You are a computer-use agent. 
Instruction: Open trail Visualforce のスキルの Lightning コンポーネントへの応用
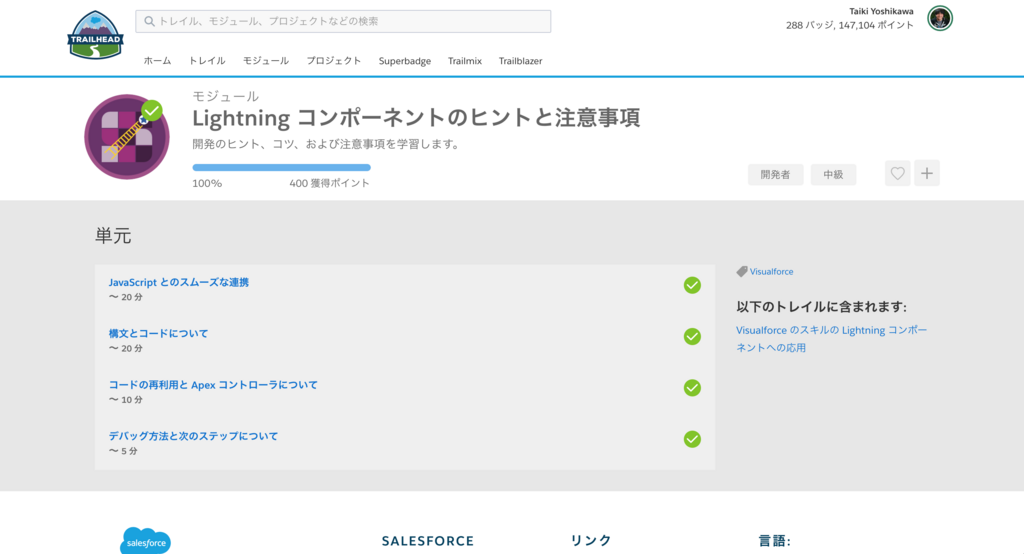click(x=831, y=338)
